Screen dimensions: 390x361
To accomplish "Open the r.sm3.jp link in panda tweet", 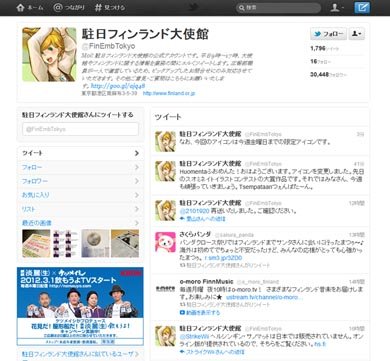I will pos(224,258).
